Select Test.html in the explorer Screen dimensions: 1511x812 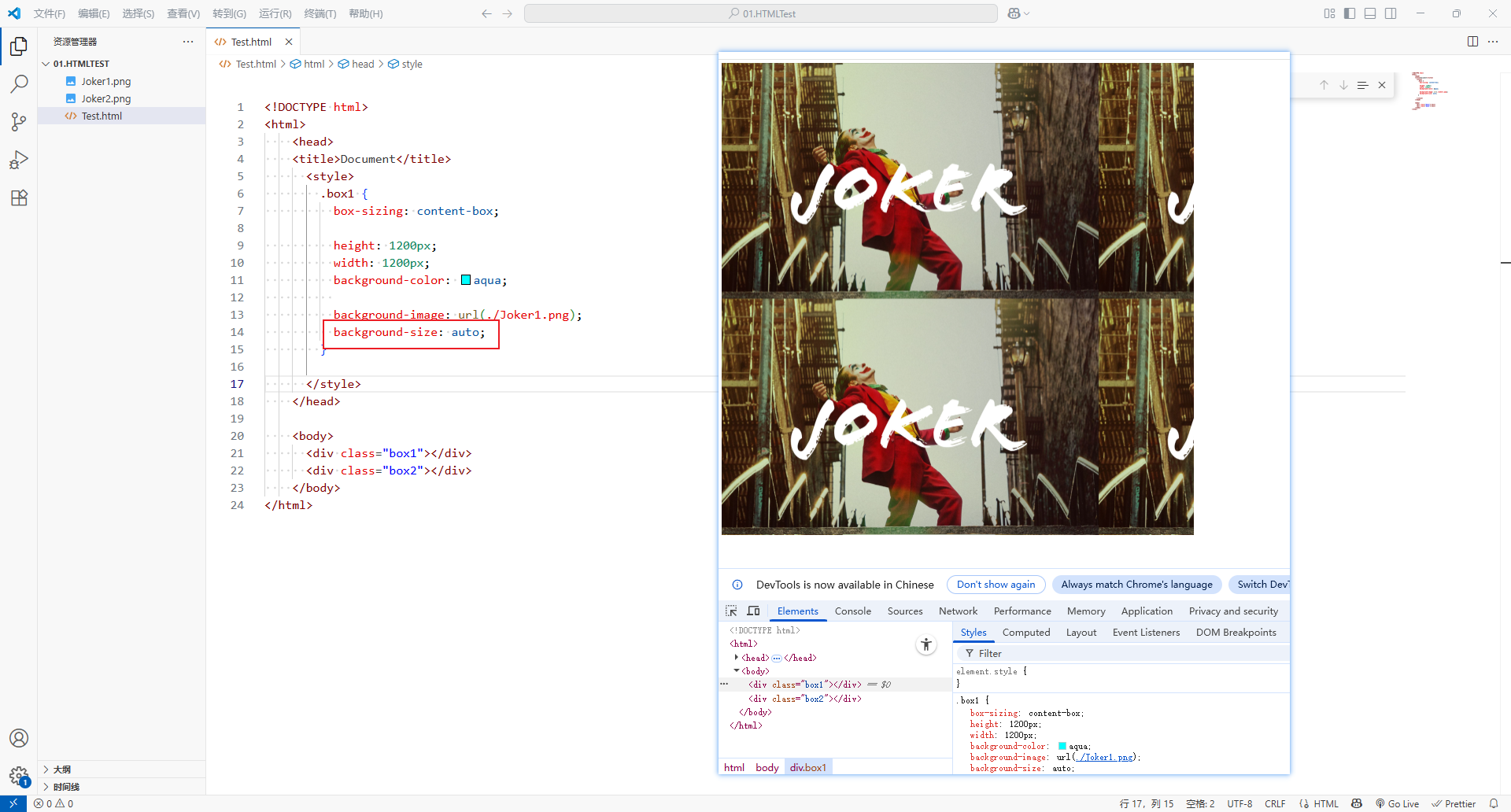click(x=122, y=116)
